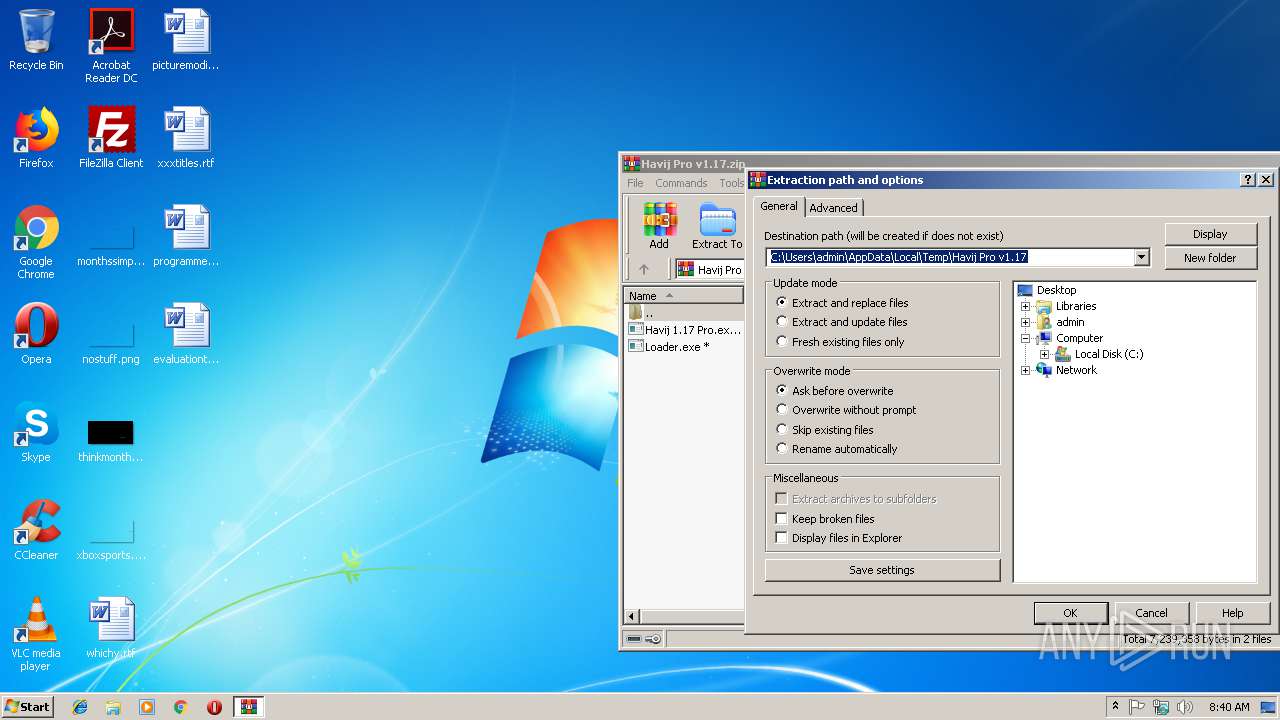Click the volume icon in system tray
Image resolution: width=1280 pixels, height=720 pixels.
[x=1184, y=707]
